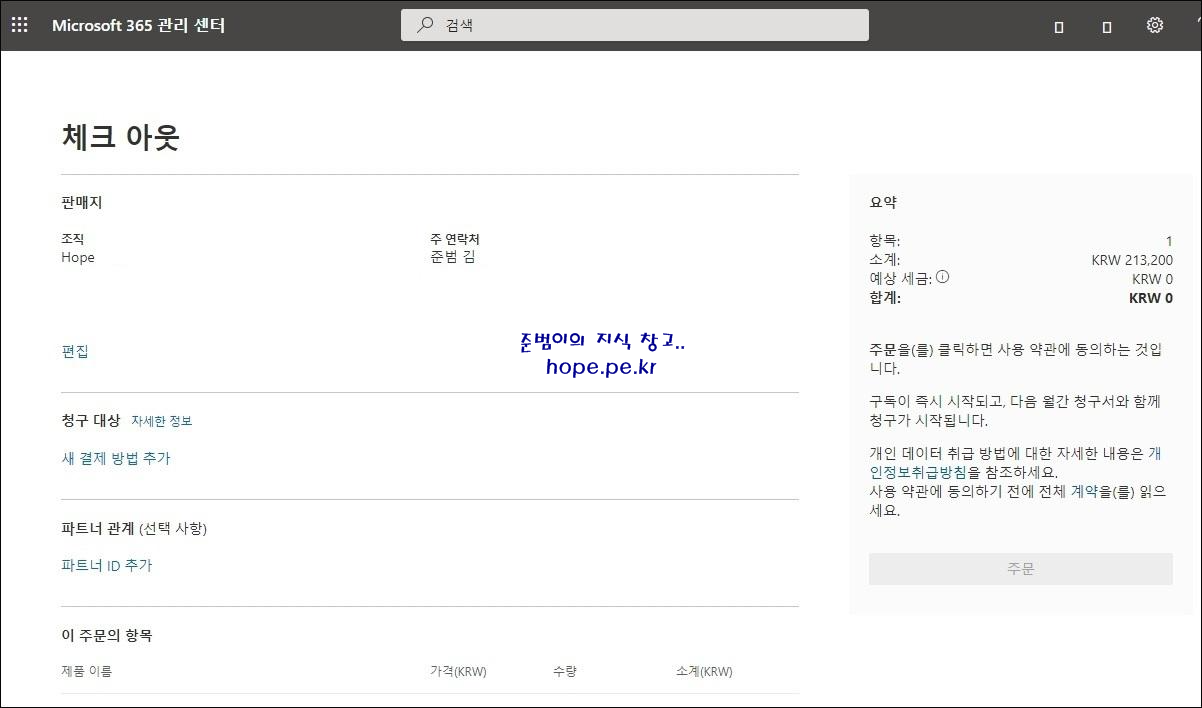Click the 가격(KRW) column header
This screenshot has width=1202, height=708.
pos(458,672)
